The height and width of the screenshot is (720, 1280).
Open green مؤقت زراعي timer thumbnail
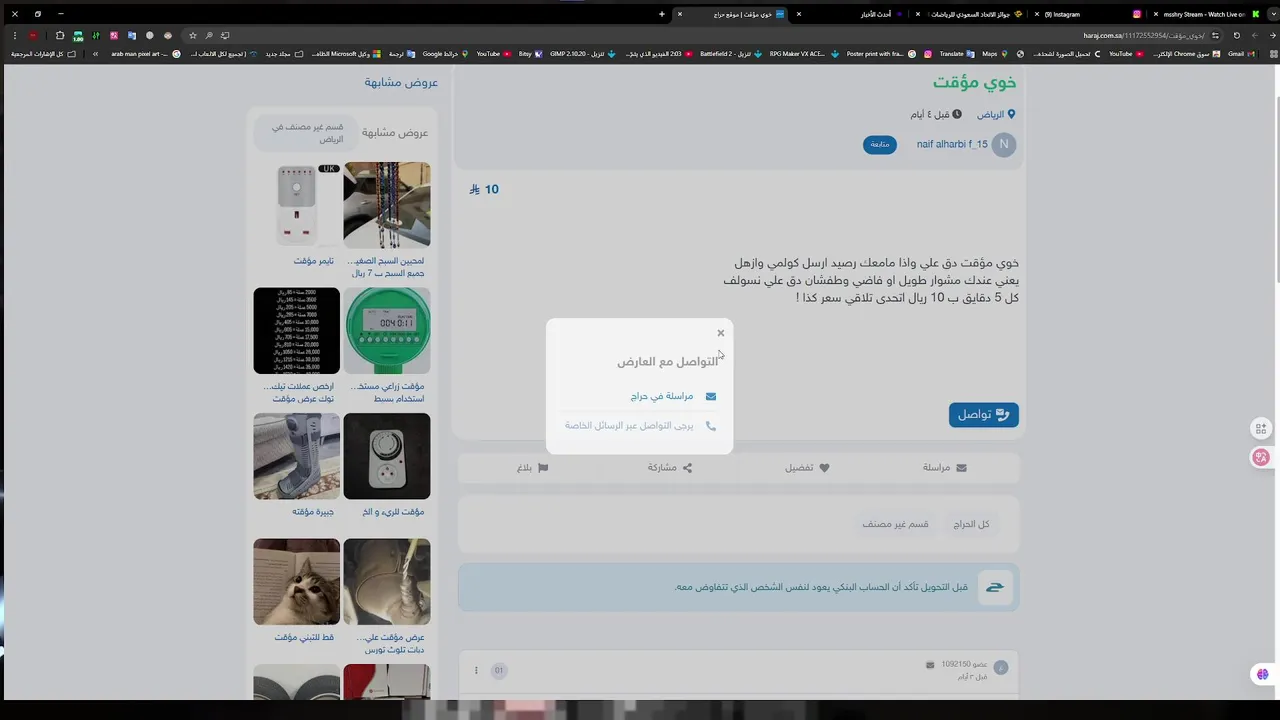click(387, 331)
